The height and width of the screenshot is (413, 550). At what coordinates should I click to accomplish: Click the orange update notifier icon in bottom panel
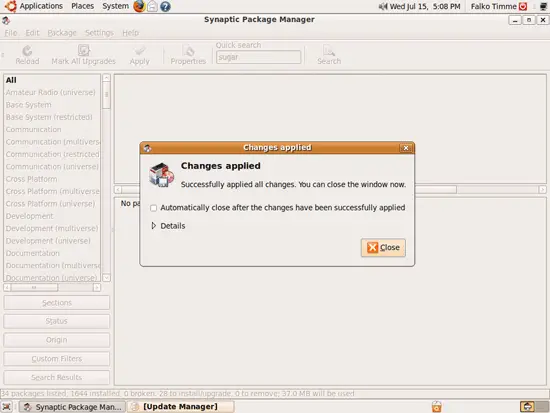[x=437, y=407]
